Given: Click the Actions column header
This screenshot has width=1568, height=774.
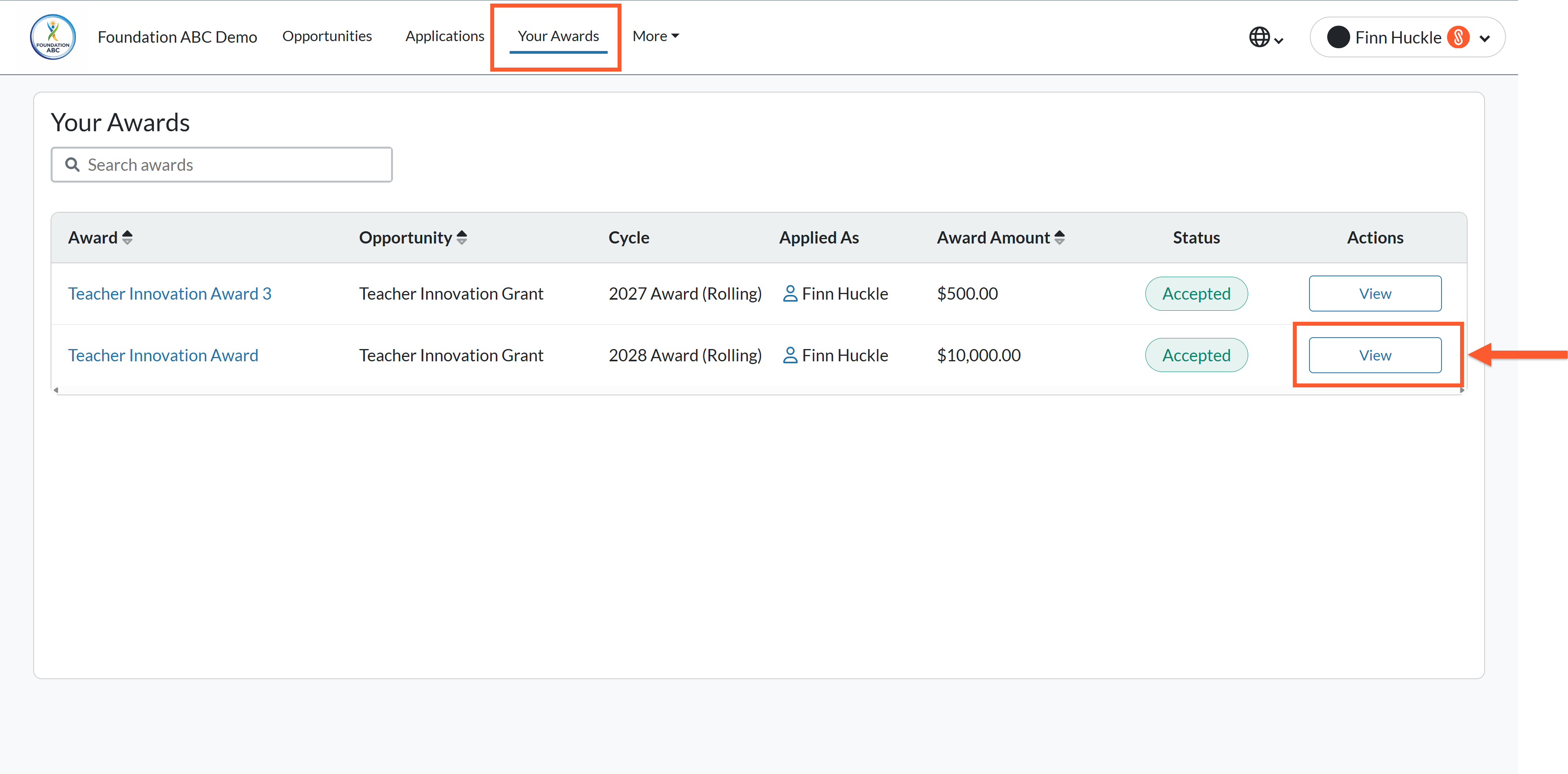Looking at the screenshot, I should coord(1375,238).
